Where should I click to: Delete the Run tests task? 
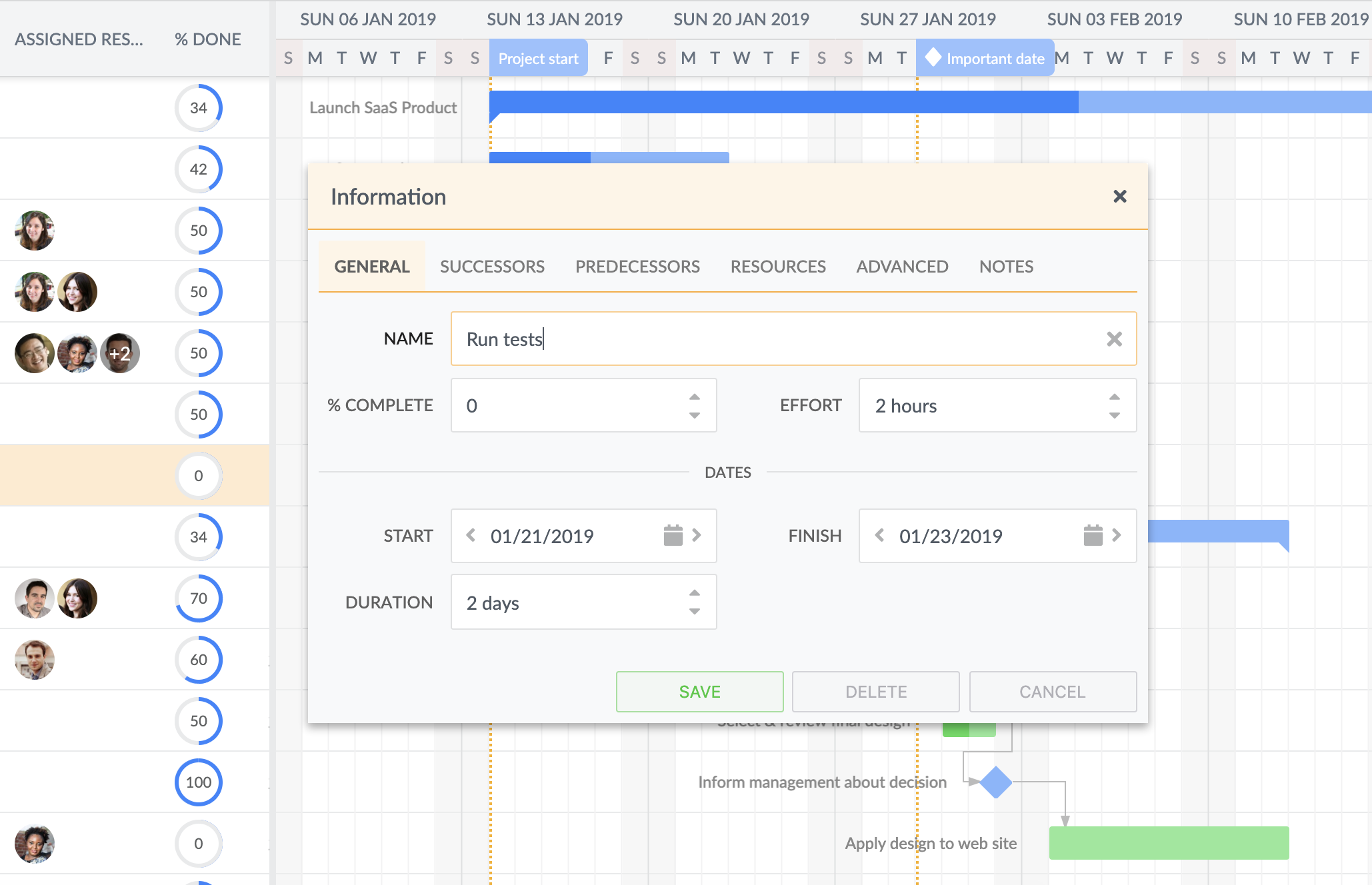[875, 691]
